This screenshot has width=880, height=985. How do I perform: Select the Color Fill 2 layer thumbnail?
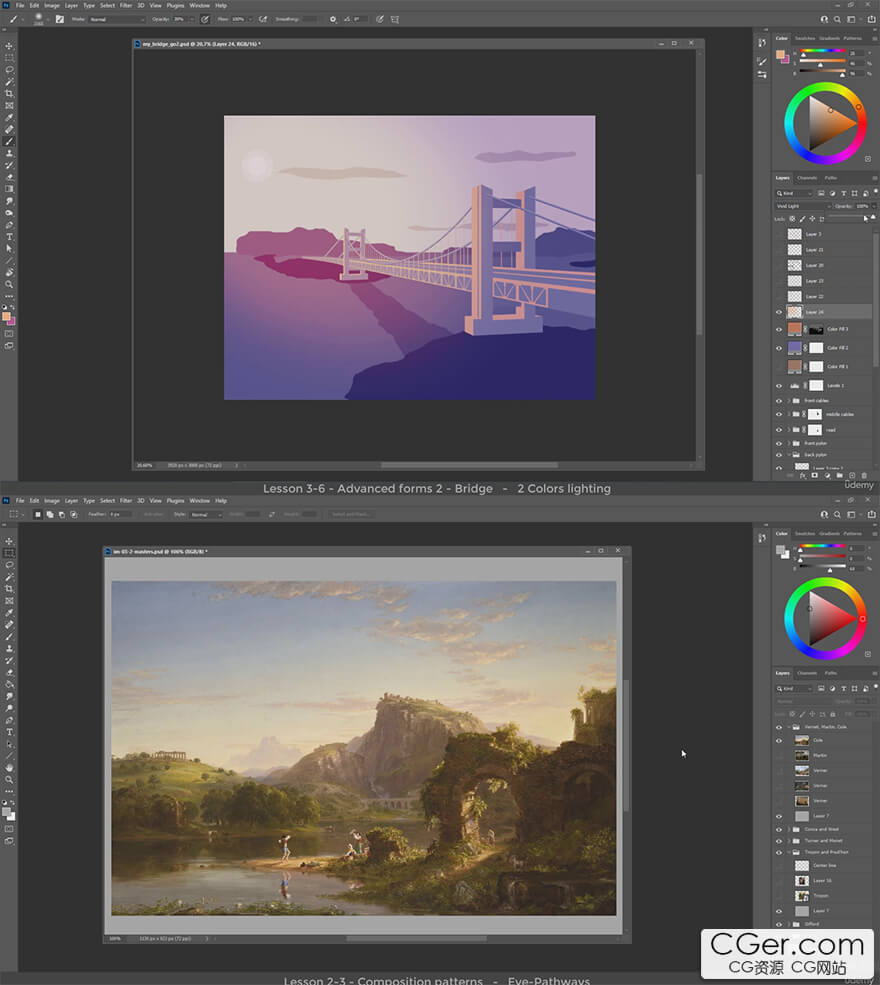[795, 348]
